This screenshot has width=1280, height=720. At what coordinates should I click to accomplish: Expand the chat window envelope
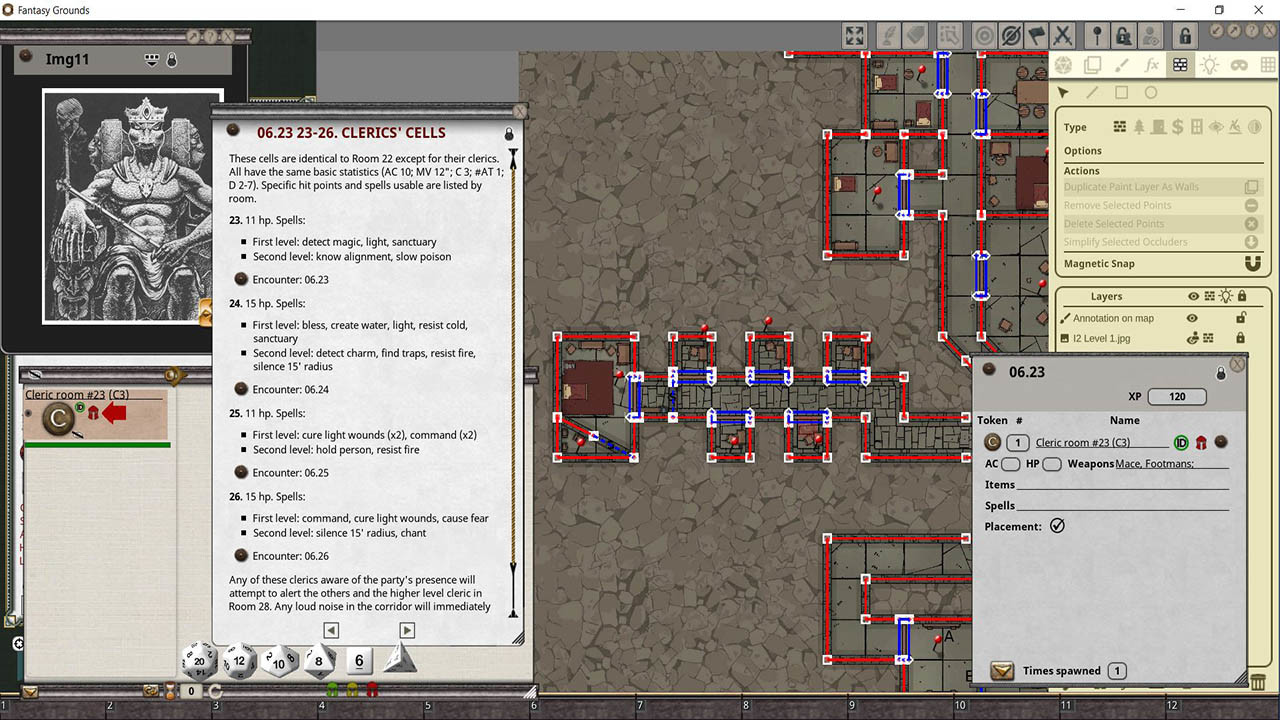29,691
